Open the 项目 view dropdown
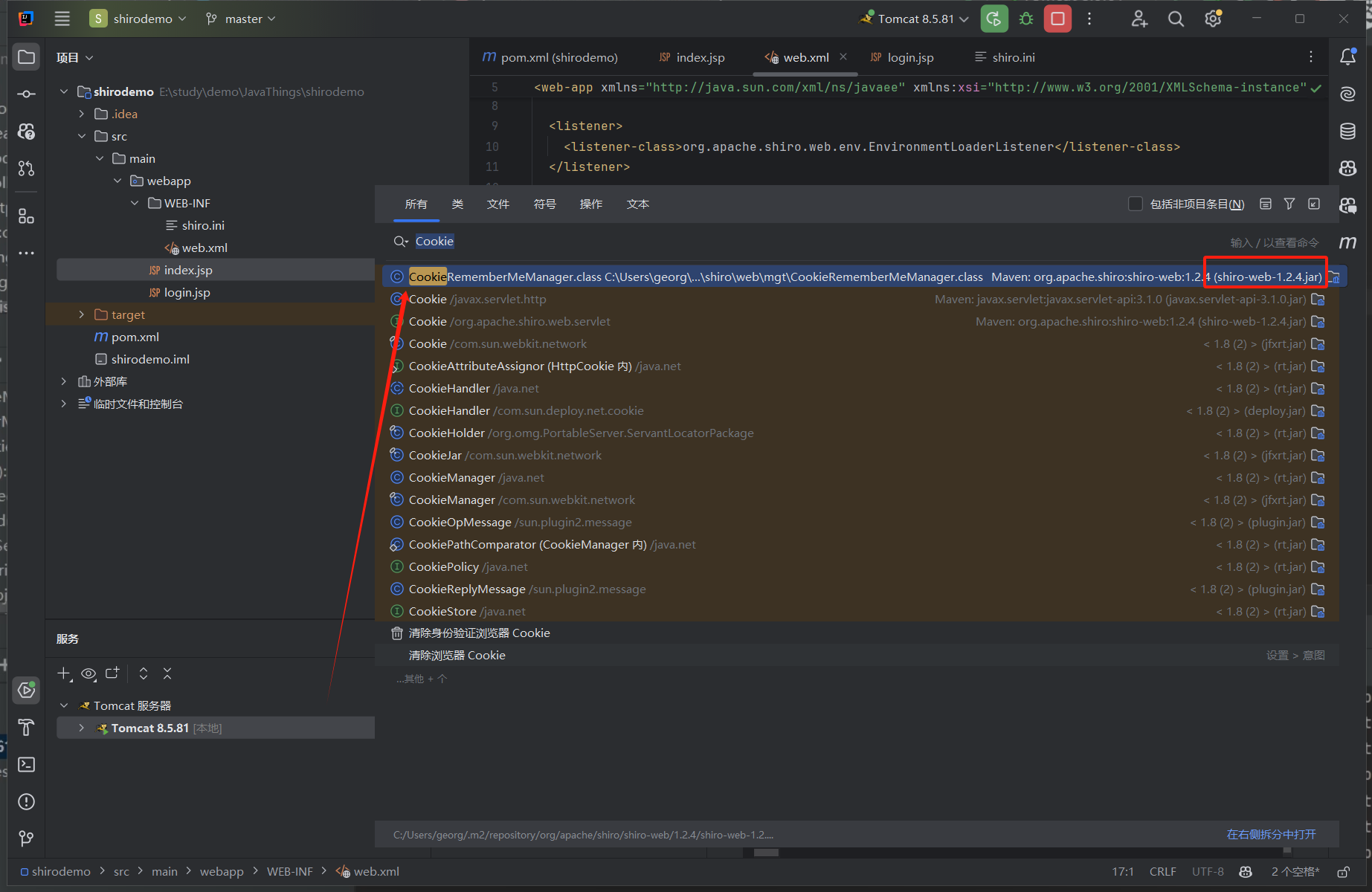Image resolution: width=1372 pixels, height=892 pixels. pos(75,57)
